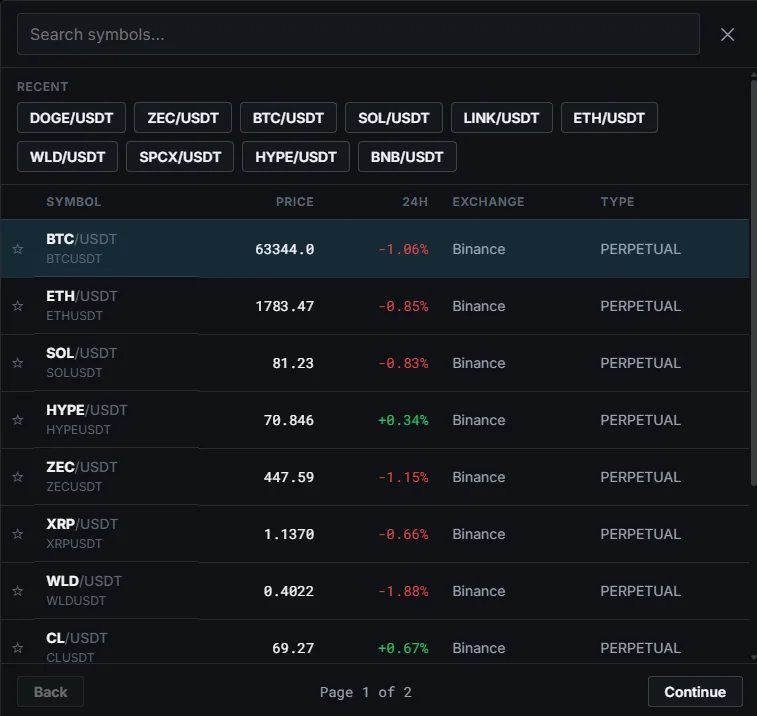Viewport: 757px width, 716px height.
Task: Favorite BTC/USDT with its star icon
Action: click(x=18, y=249)
